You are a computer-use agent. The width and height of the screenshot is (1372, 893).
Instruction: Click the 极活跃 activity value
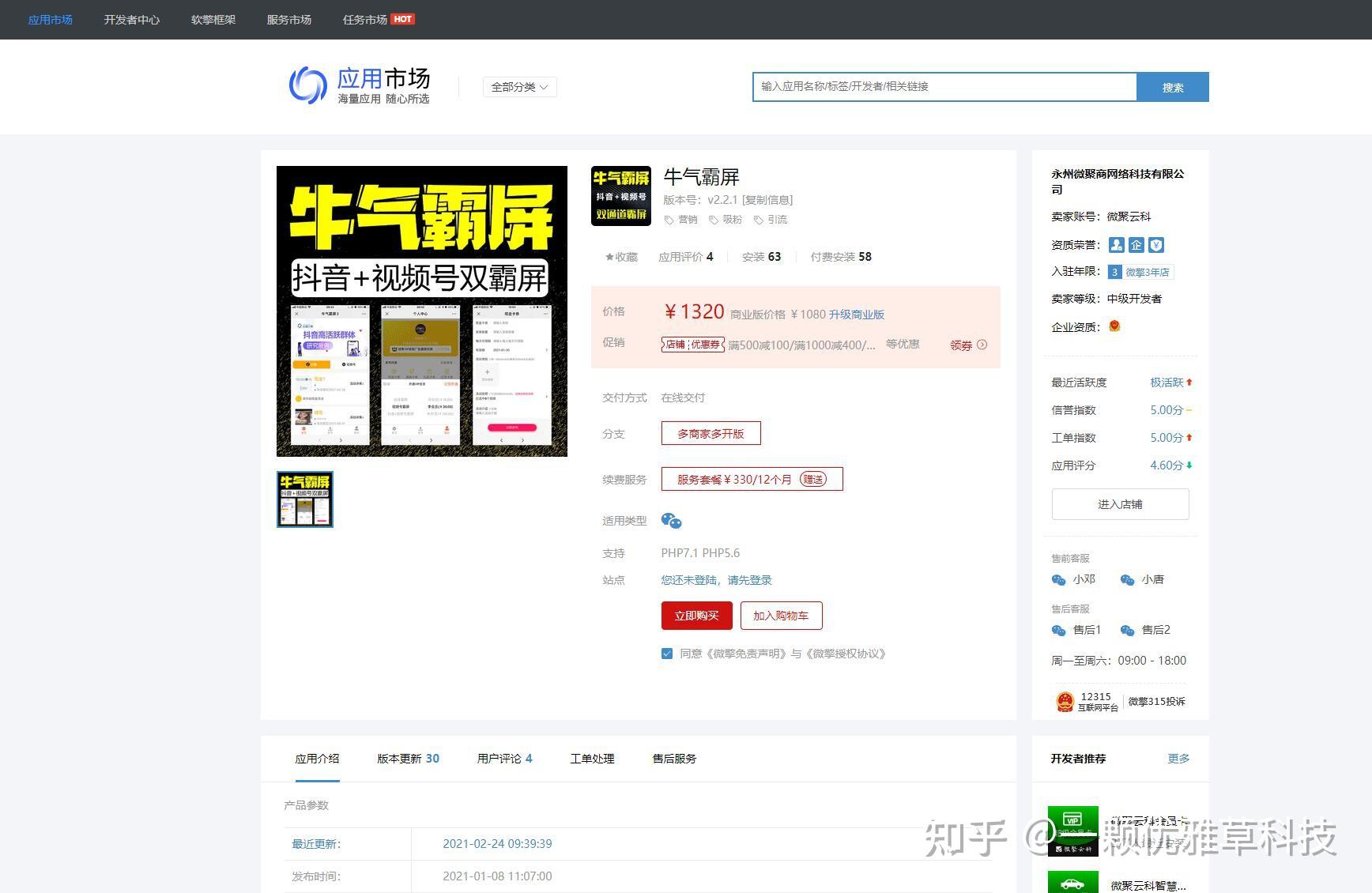(1167, 382)
